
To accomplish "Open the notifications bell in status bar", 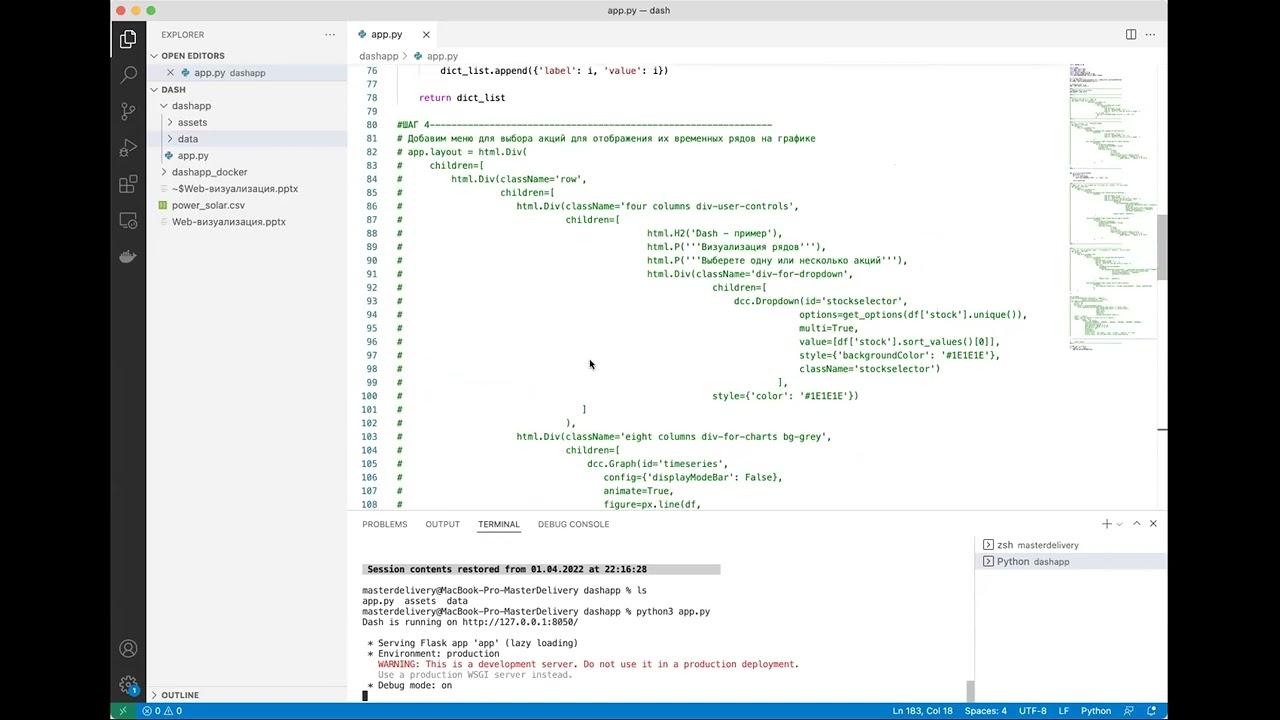I will pyautogui.click(x=1153, y=711).
